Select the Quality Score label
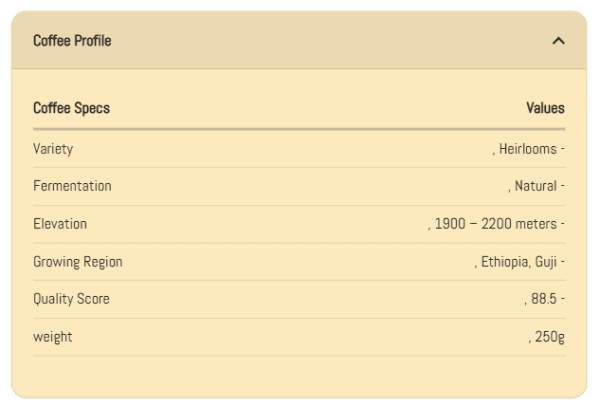 pos(71,299)
